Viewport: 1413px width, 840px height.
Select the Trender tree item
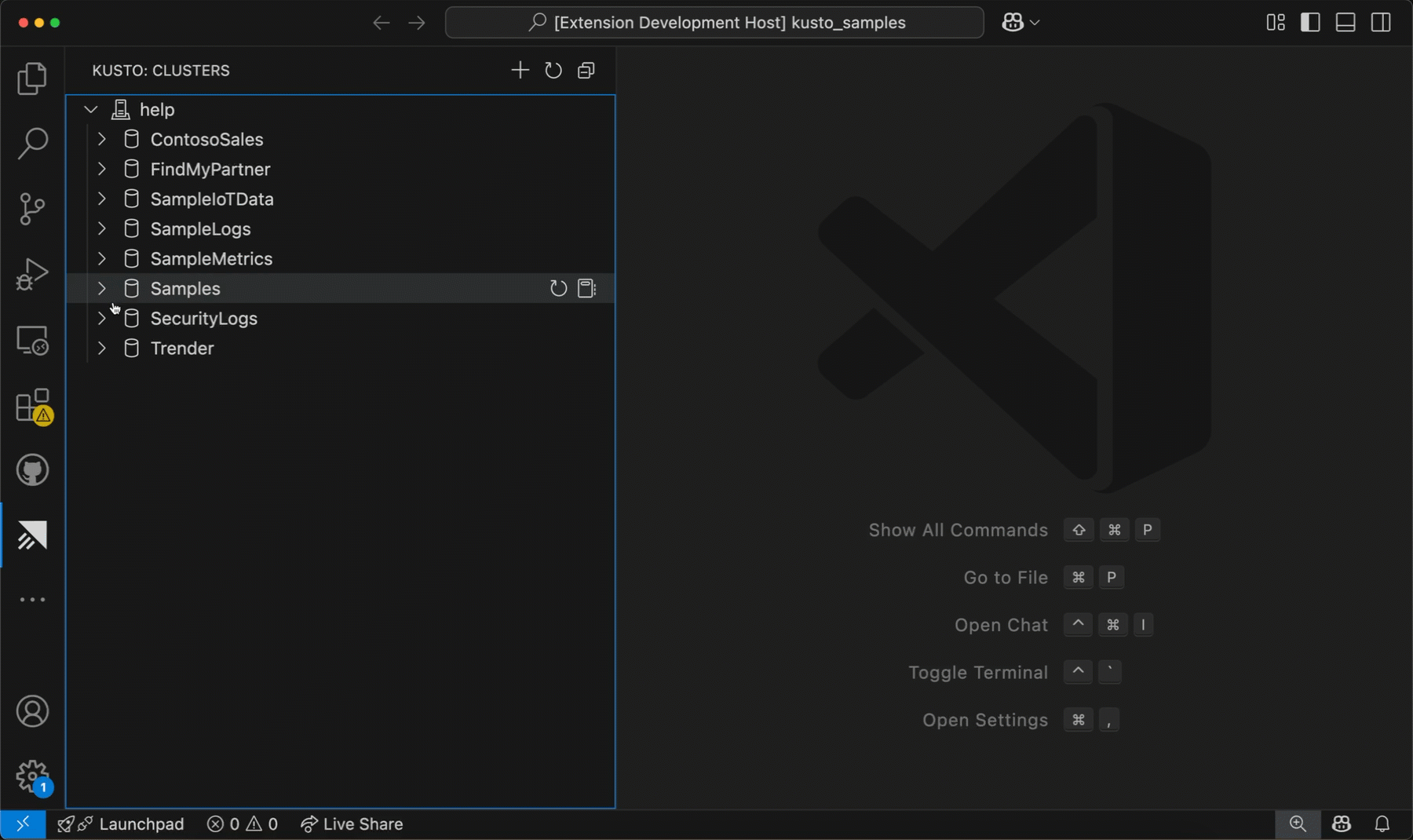point(340,349)
